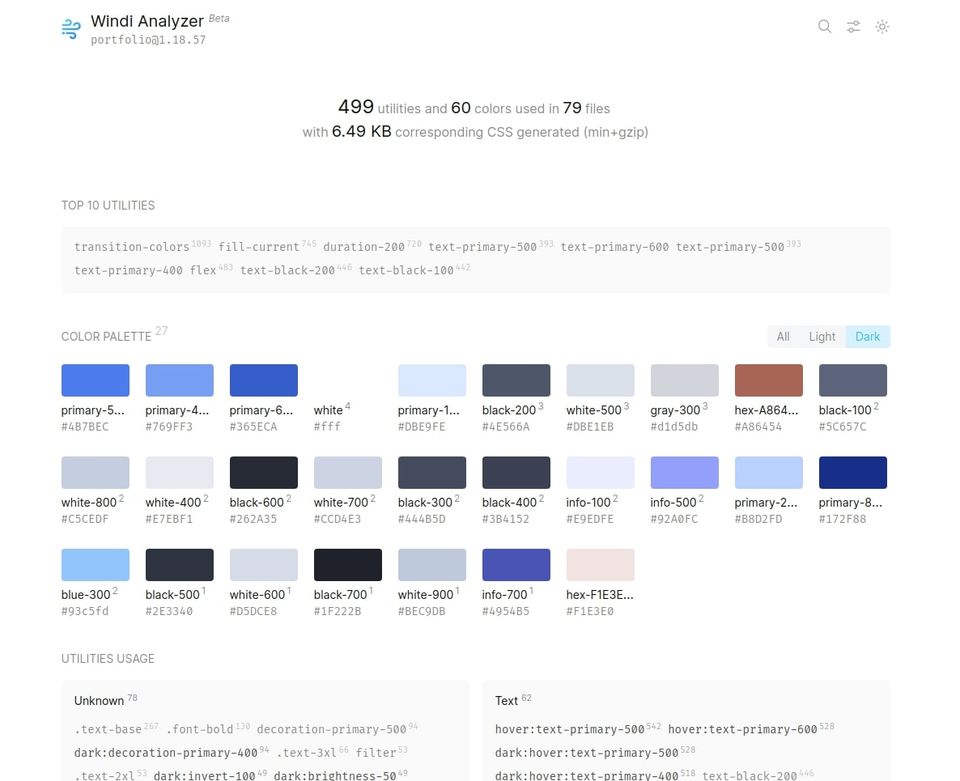
Task: Open the flex utility
Action: pyautogui.click(x=203, y=270)
